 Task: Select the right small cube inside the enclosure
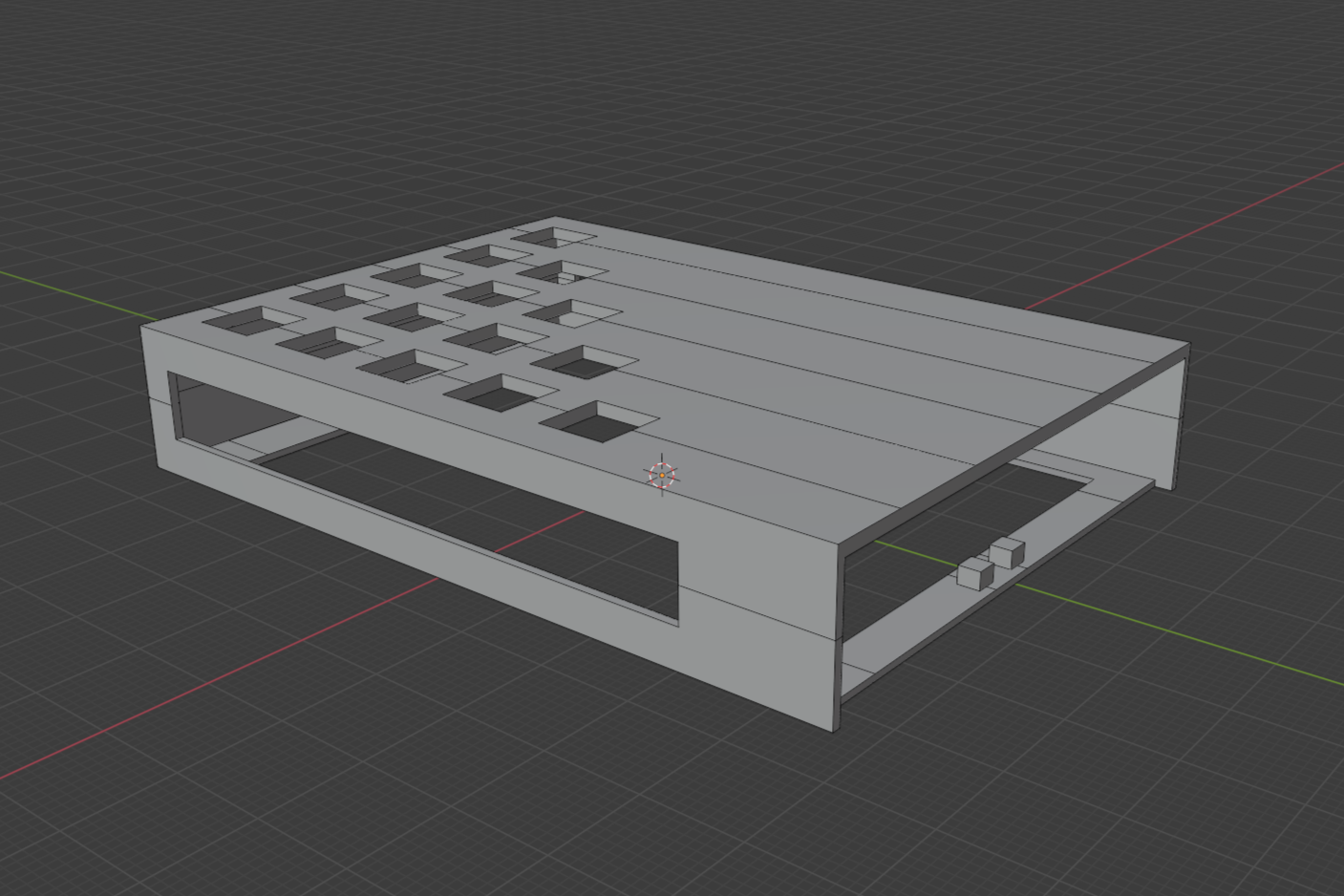pyautogui.click(x=1007, y=552)
